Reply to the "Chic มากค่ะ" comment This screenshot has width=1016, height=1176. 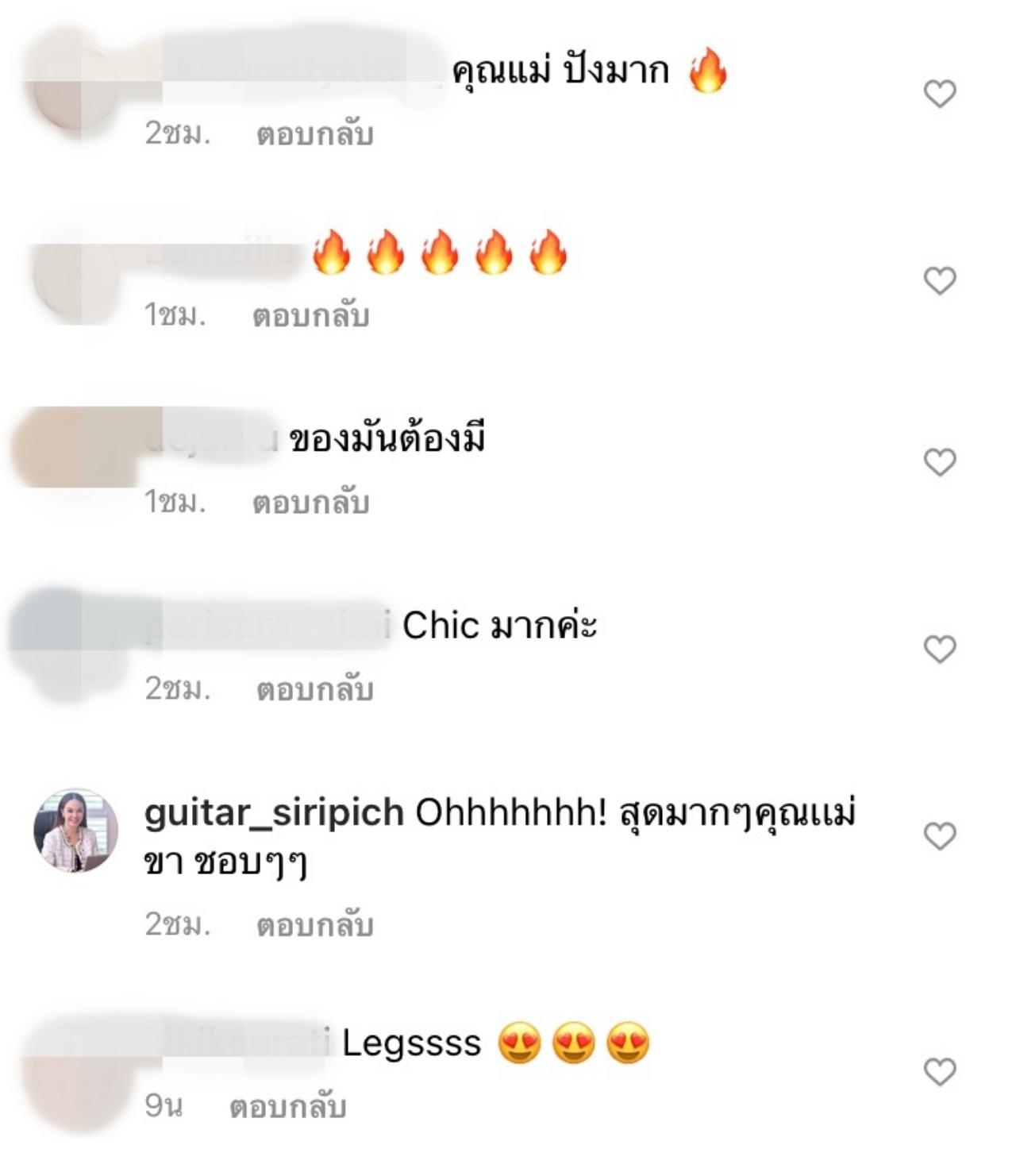click(x=314, y=688)
